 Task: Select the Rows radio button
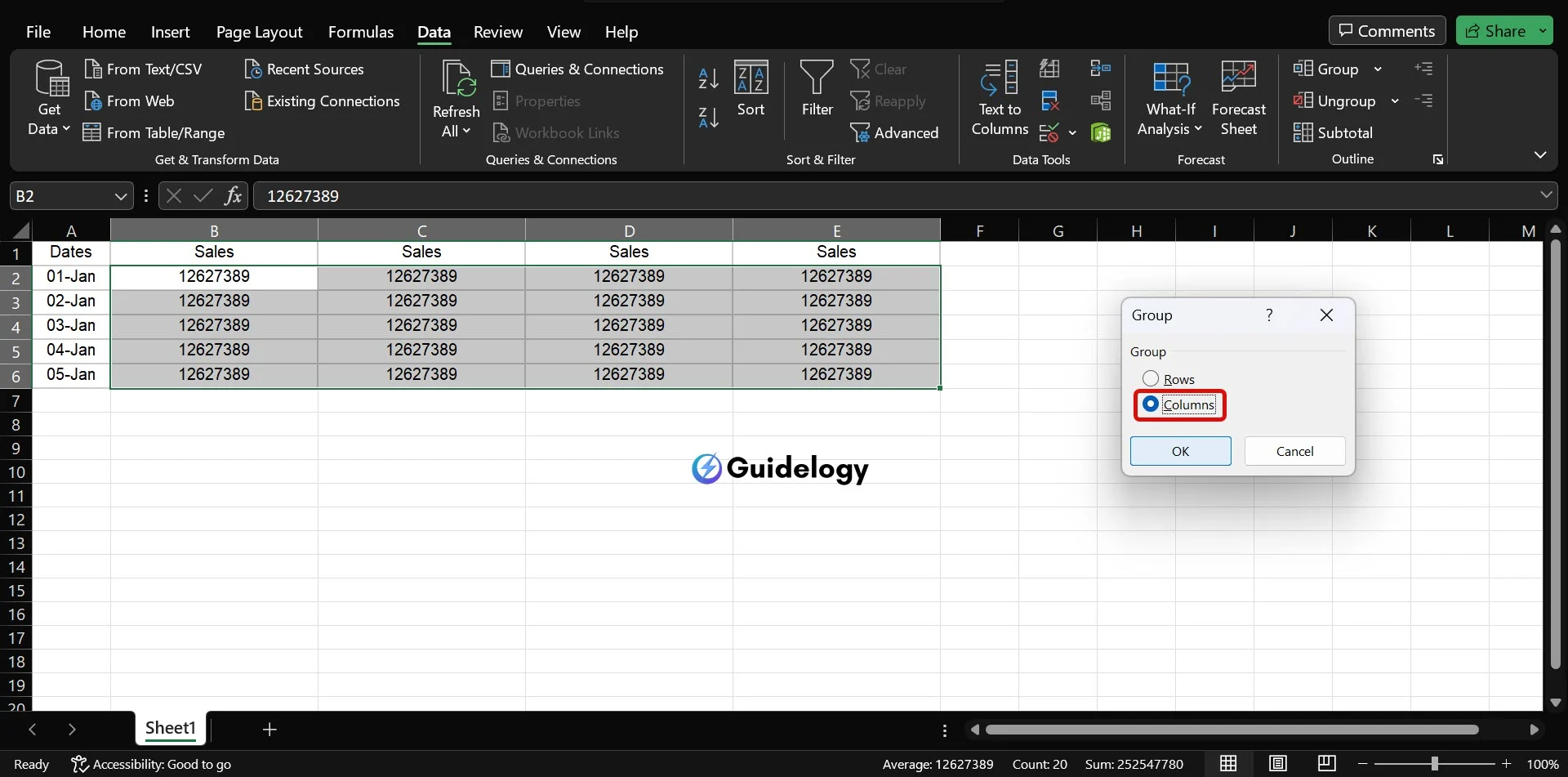tap(1151, 379)
